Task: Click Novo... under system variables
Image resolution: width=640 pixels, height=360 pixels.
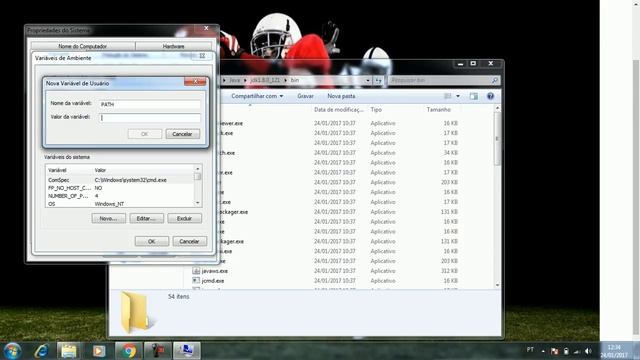Action: [109, 218]
